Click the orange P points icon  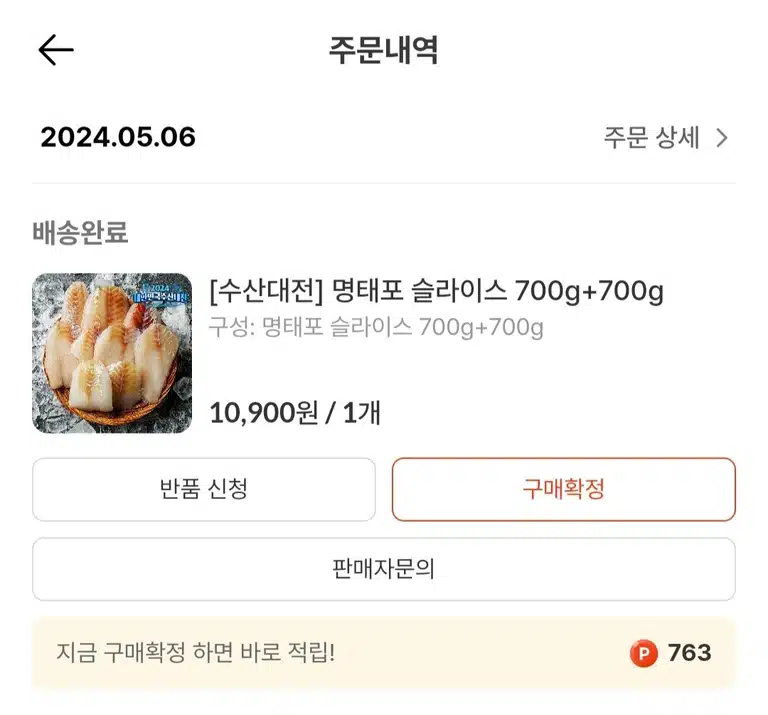point(644,653)
